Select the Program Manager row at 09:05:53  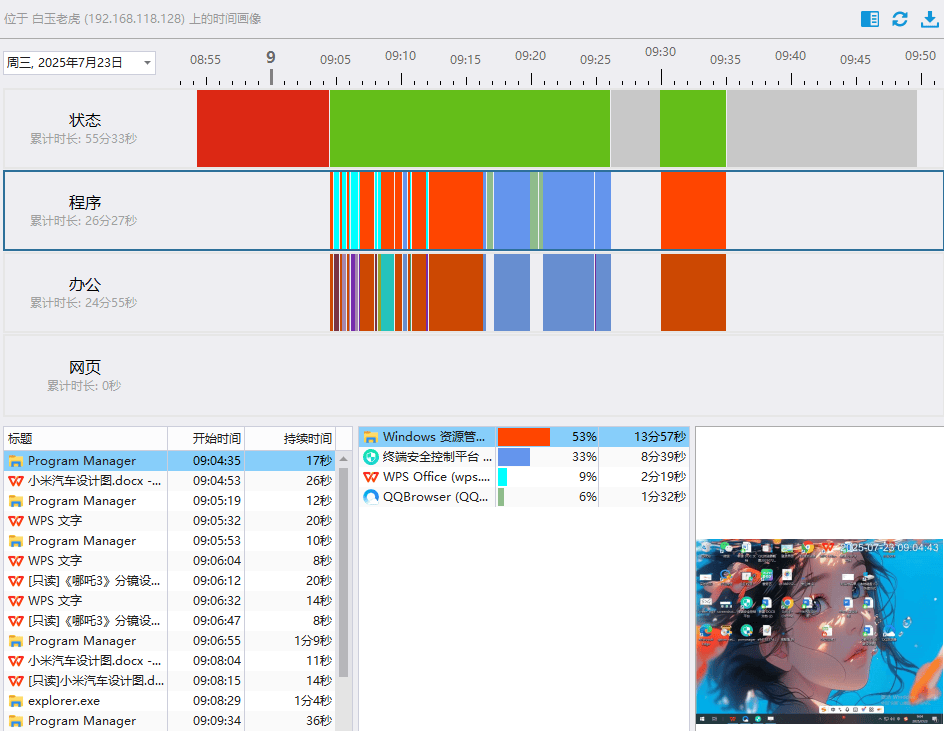170,541
